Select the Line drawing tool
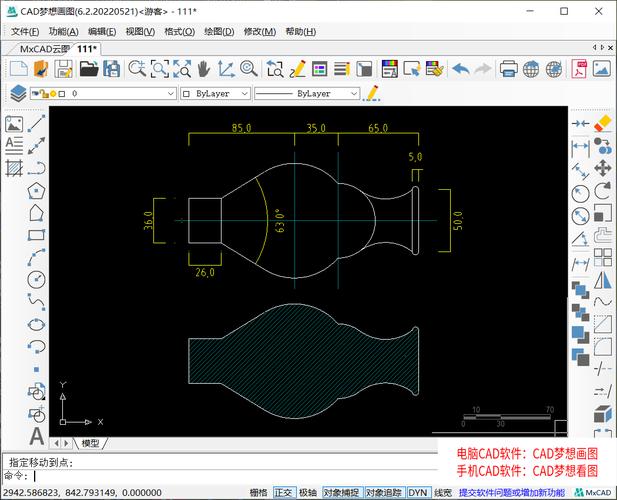 [x=37, y=123]
